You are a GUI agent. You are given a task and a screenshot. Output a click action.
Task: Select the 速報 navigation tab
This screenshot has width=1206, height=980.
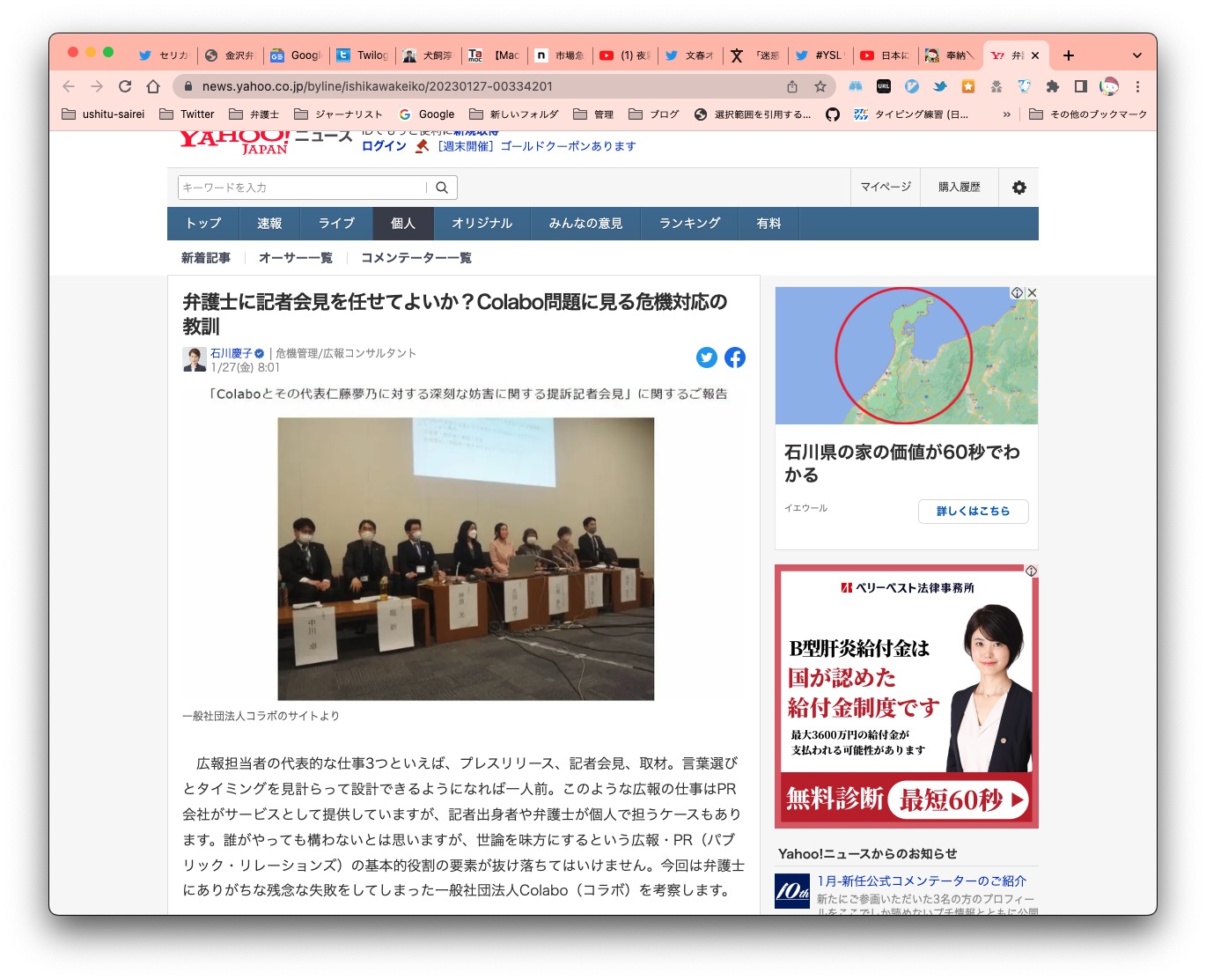tap(269, 224)
